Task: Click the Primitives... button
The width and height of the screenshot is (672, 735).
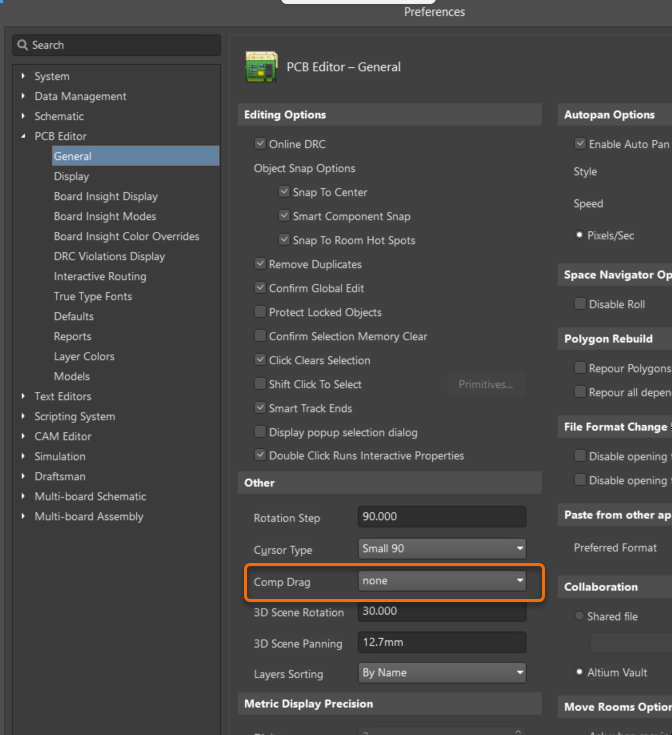Action: tap(485, 384)
